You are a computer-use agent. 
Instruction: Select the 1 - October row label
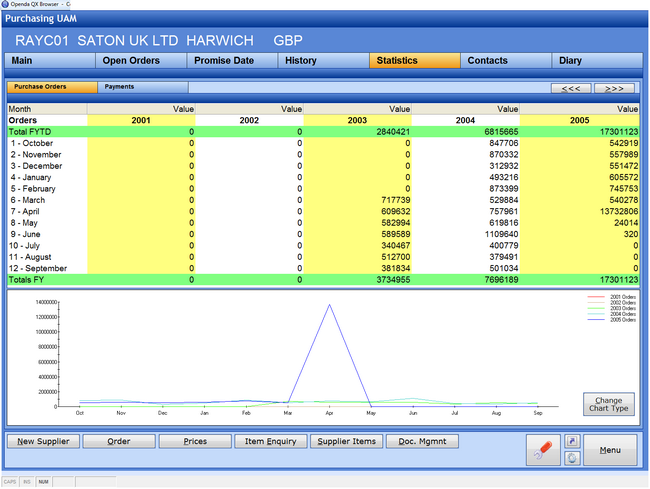coord(32,143)
